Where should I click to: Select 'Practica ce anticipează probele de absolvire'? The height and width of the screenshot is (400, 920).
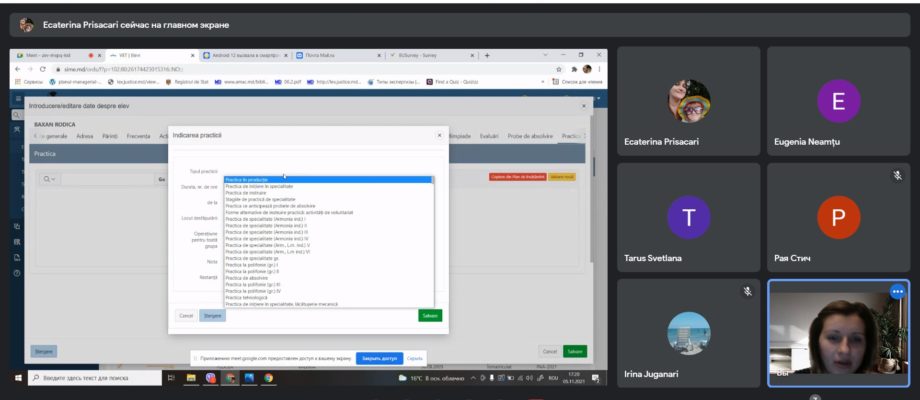[329, 206]
